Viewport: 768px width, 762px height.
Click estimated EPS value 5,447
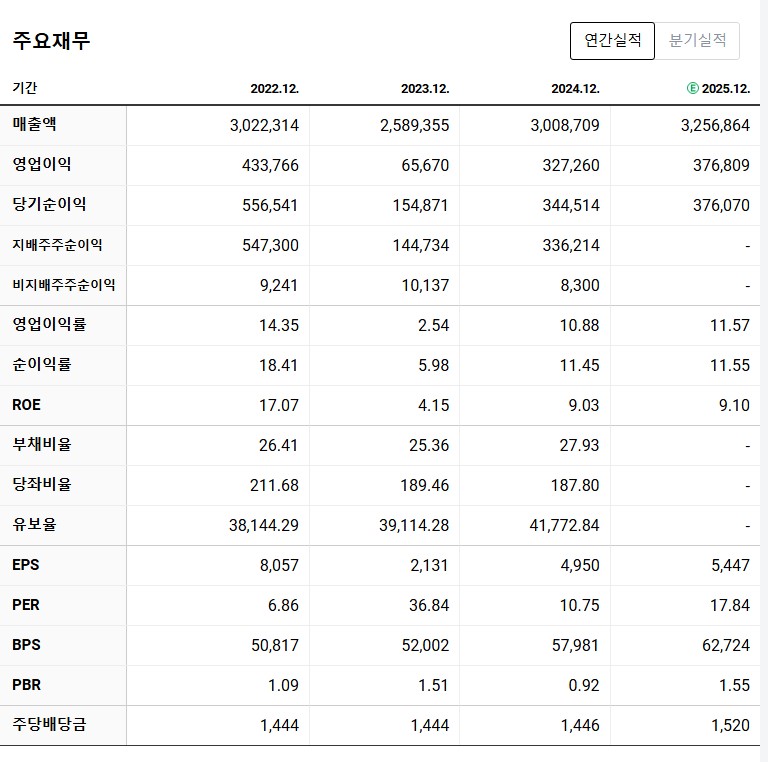(x=731, y=566)
